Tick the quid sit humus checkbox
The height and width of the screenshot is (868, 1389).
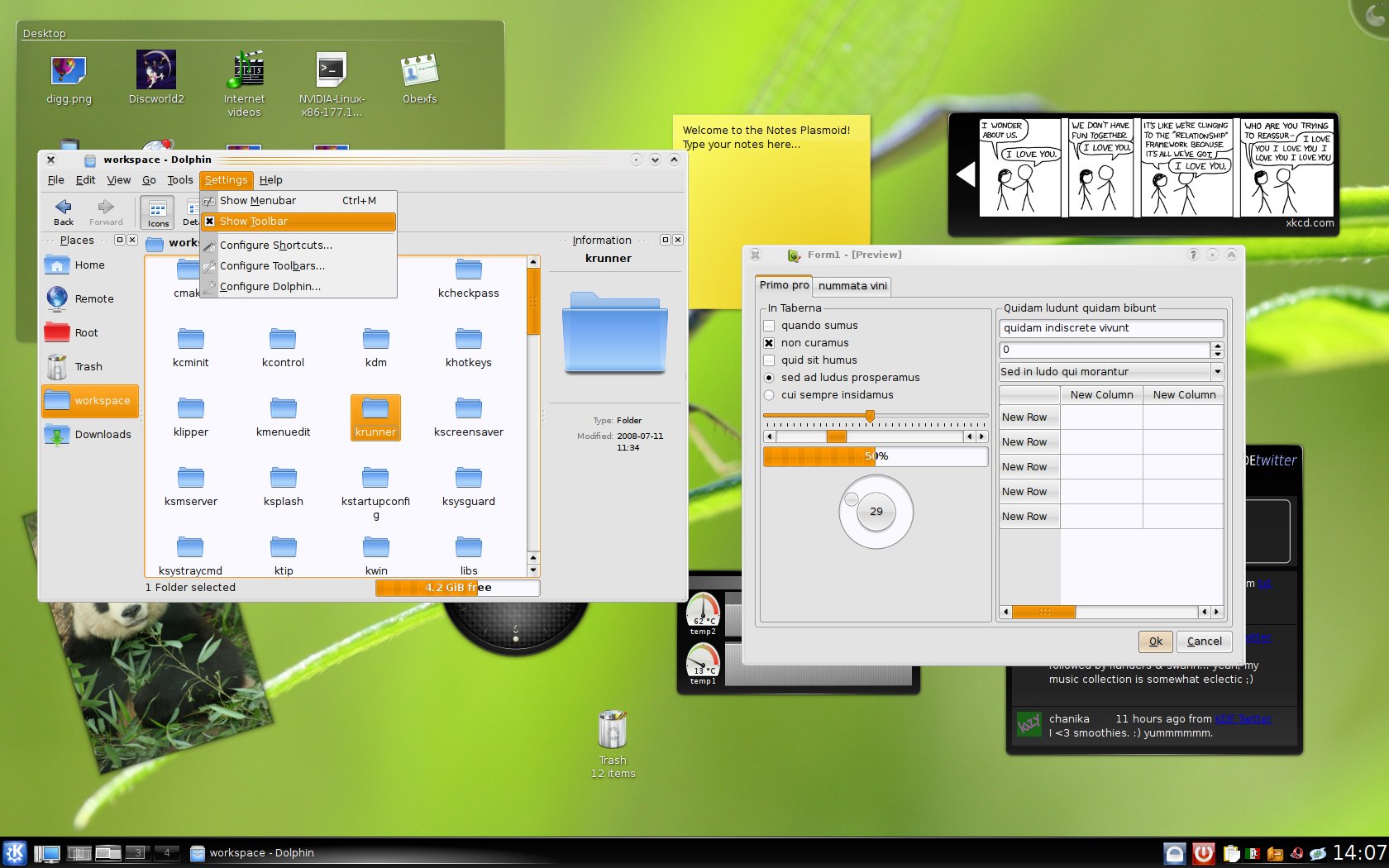pos(769,360)
